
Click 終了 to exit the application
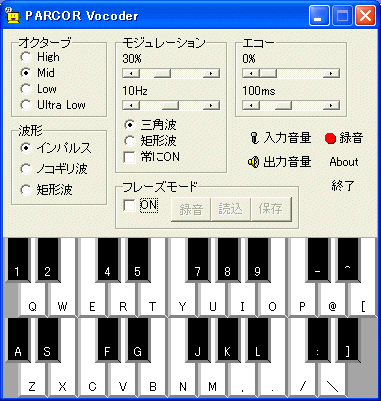click(343, 185)
